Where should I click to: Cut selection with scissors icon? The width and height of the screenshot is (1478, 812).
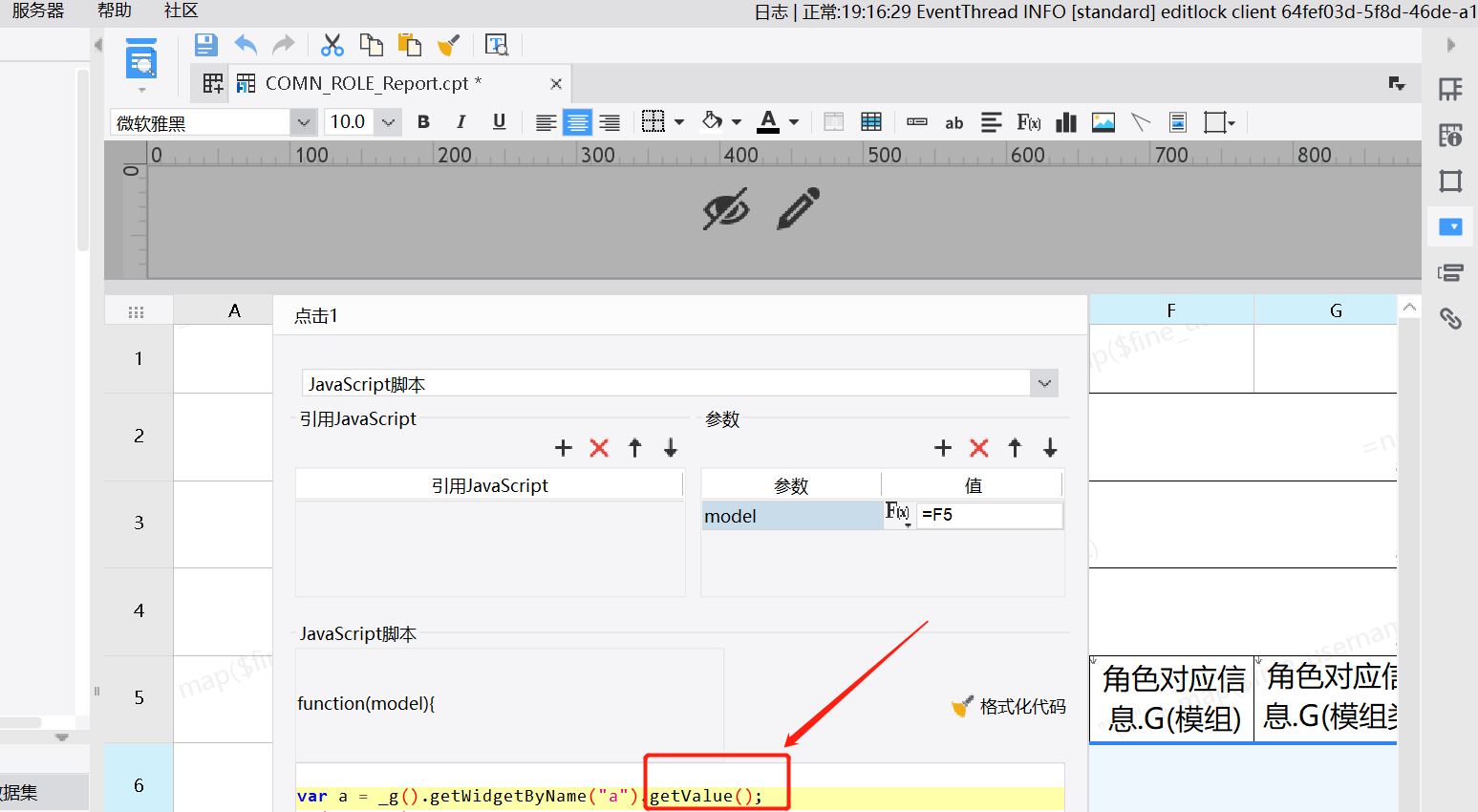(x=332, y=45)
